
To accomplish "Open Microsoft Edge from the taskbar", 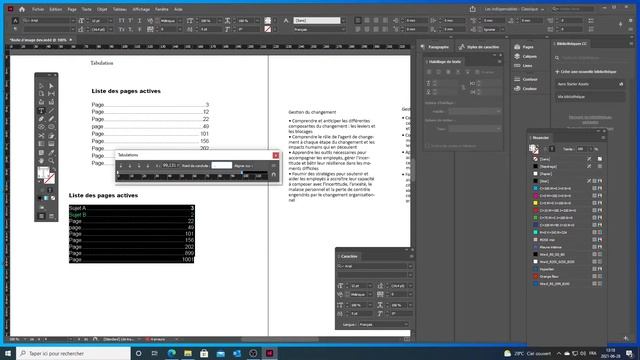I will pyautogui.click(x=172, y=353).
